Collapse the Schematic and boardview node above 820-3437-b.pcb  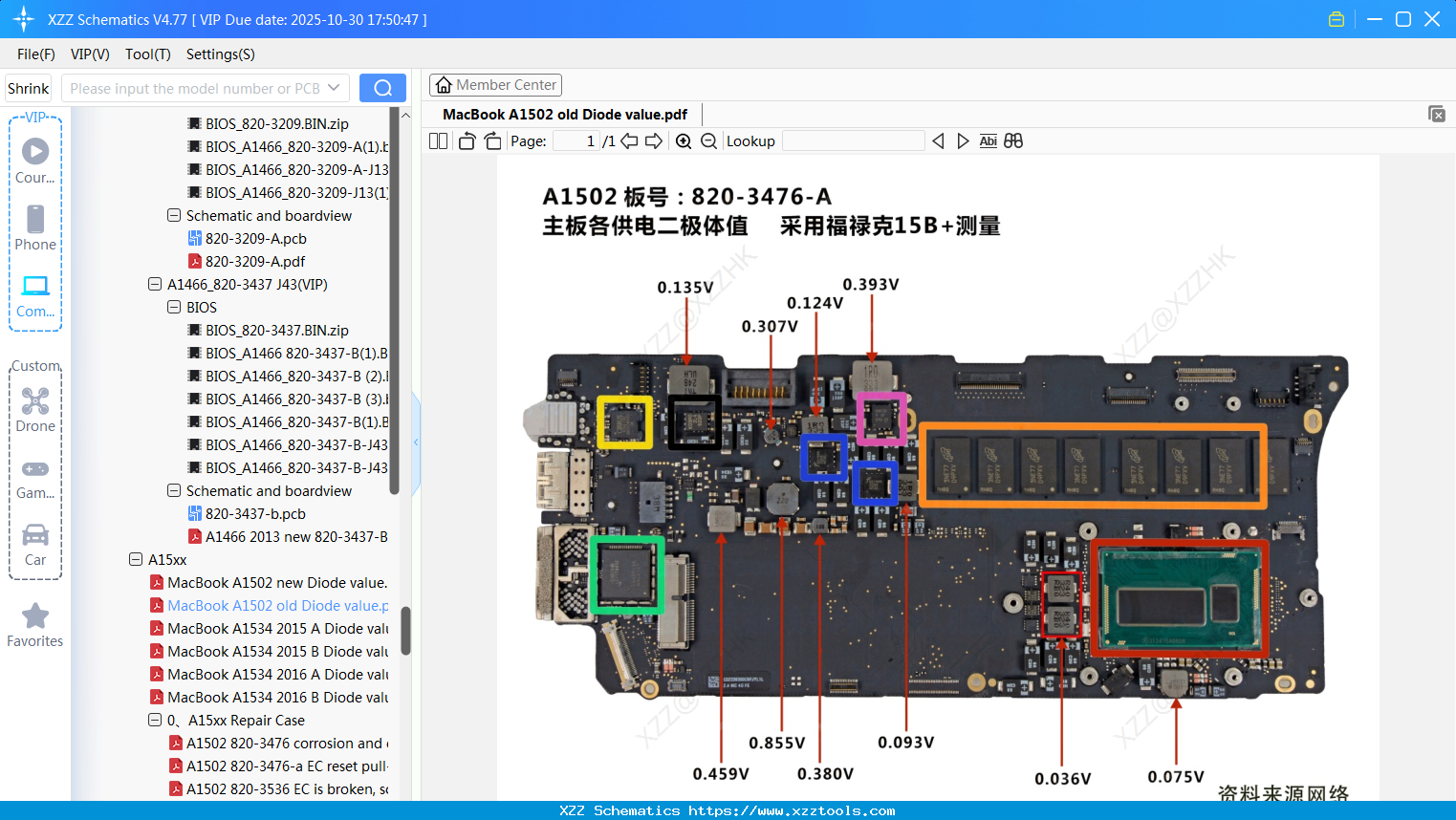174,490
